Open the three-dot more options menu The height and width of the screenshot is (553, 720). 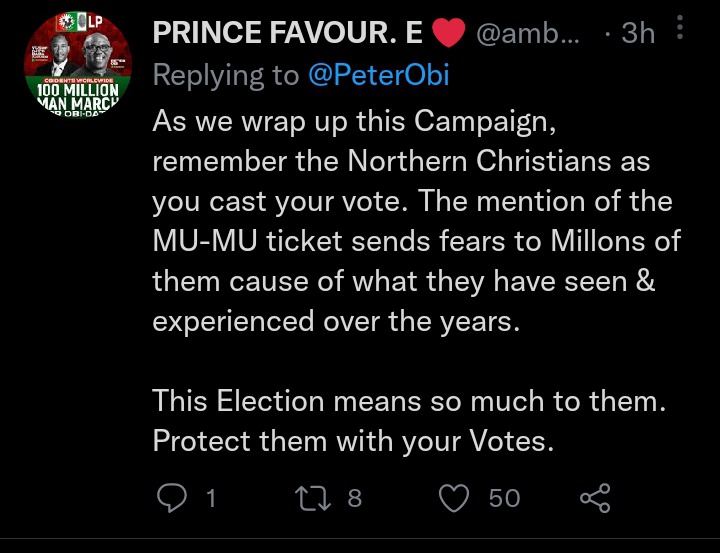pos(680,28)
